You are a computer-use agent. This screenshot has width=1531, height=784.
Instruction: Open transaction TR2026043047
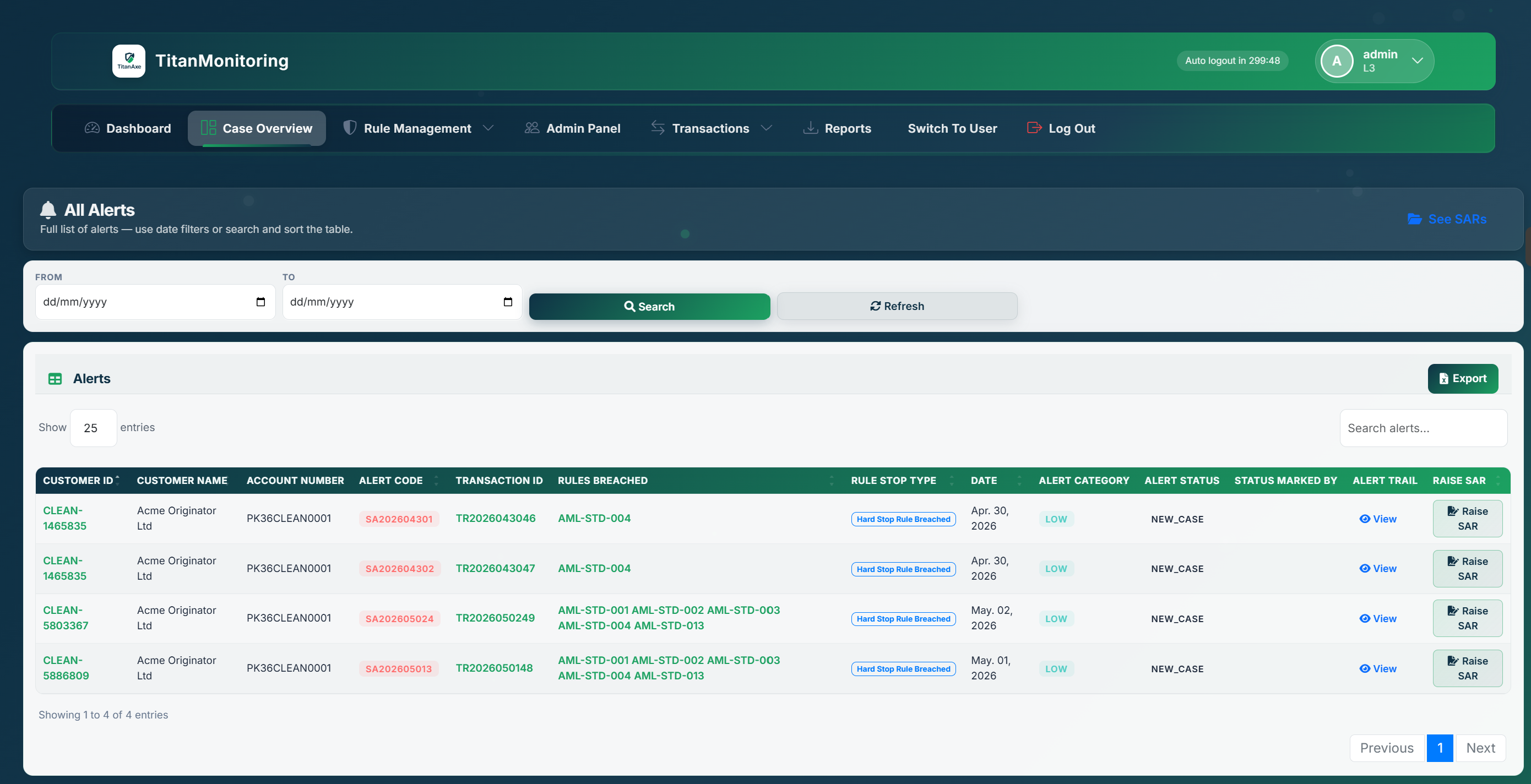495,568
